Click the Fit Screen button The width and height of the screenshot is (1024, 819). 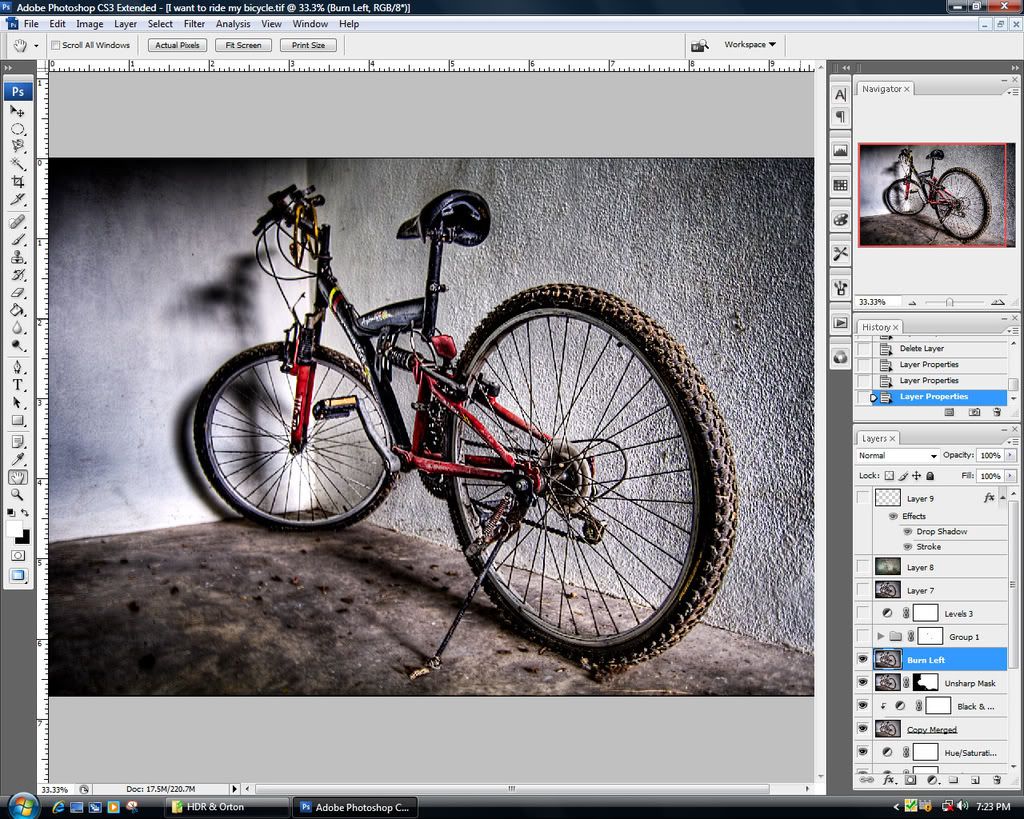tap(243, 45)
